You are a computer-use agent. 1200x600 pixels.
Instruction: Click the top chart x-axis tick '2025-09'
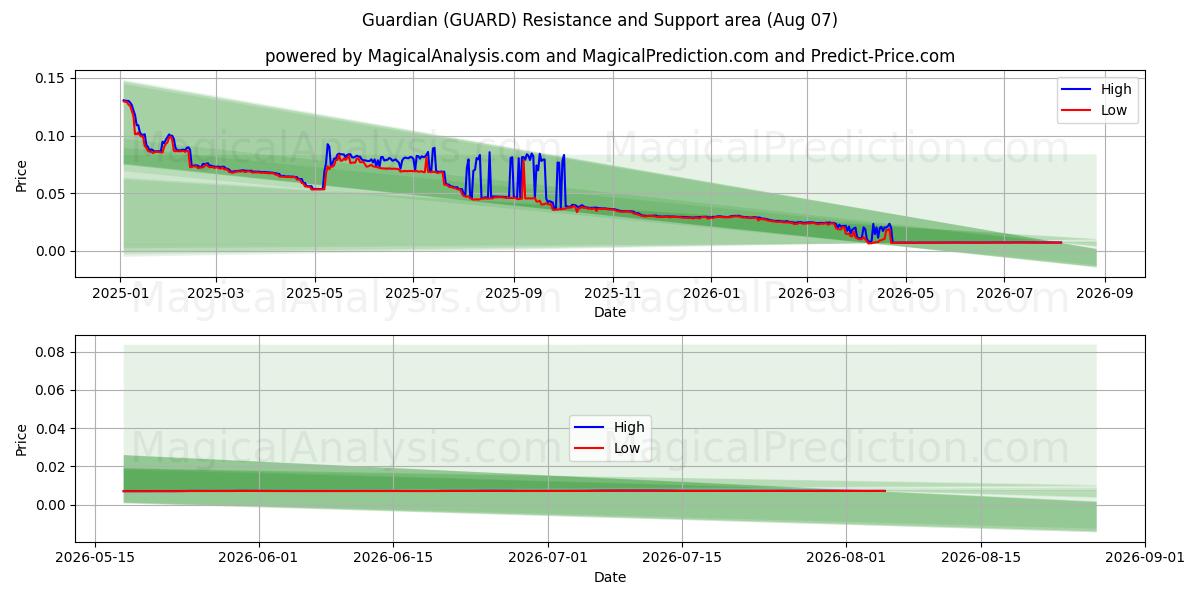[514, 294]
